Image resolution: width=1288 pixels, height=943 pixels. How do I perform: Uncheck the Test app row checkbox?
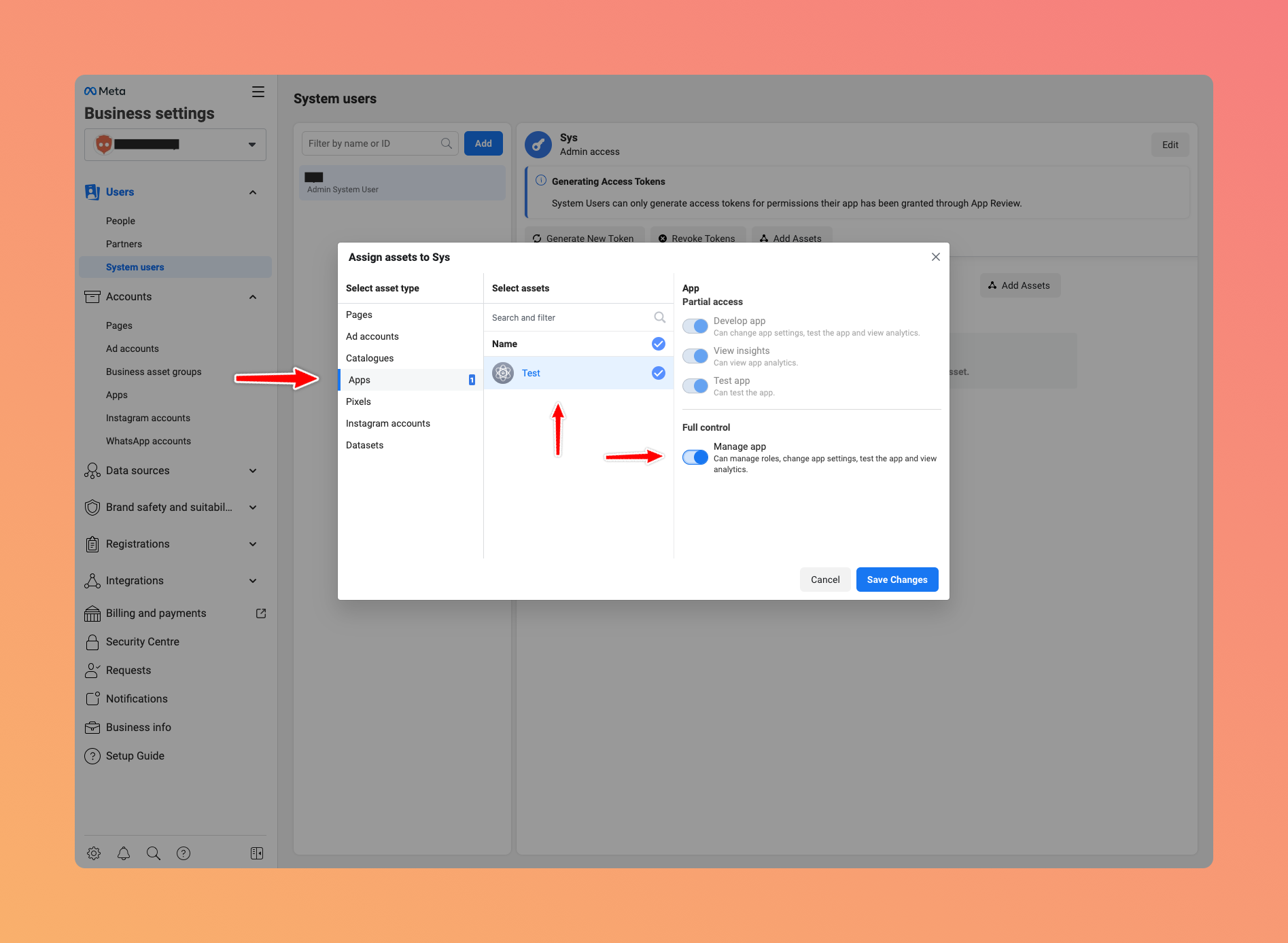coord(658,373)
